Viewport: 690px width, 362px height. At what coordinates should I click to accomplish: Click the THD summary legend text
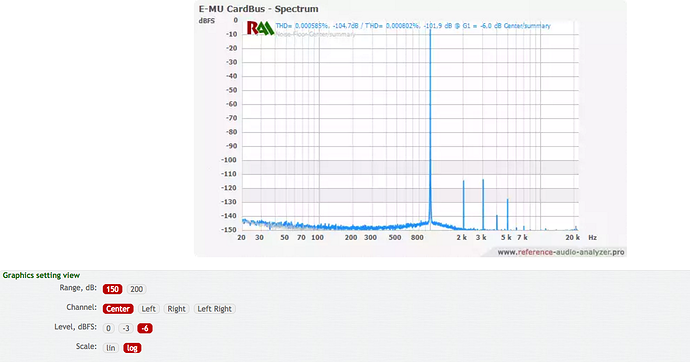(413, 26)
